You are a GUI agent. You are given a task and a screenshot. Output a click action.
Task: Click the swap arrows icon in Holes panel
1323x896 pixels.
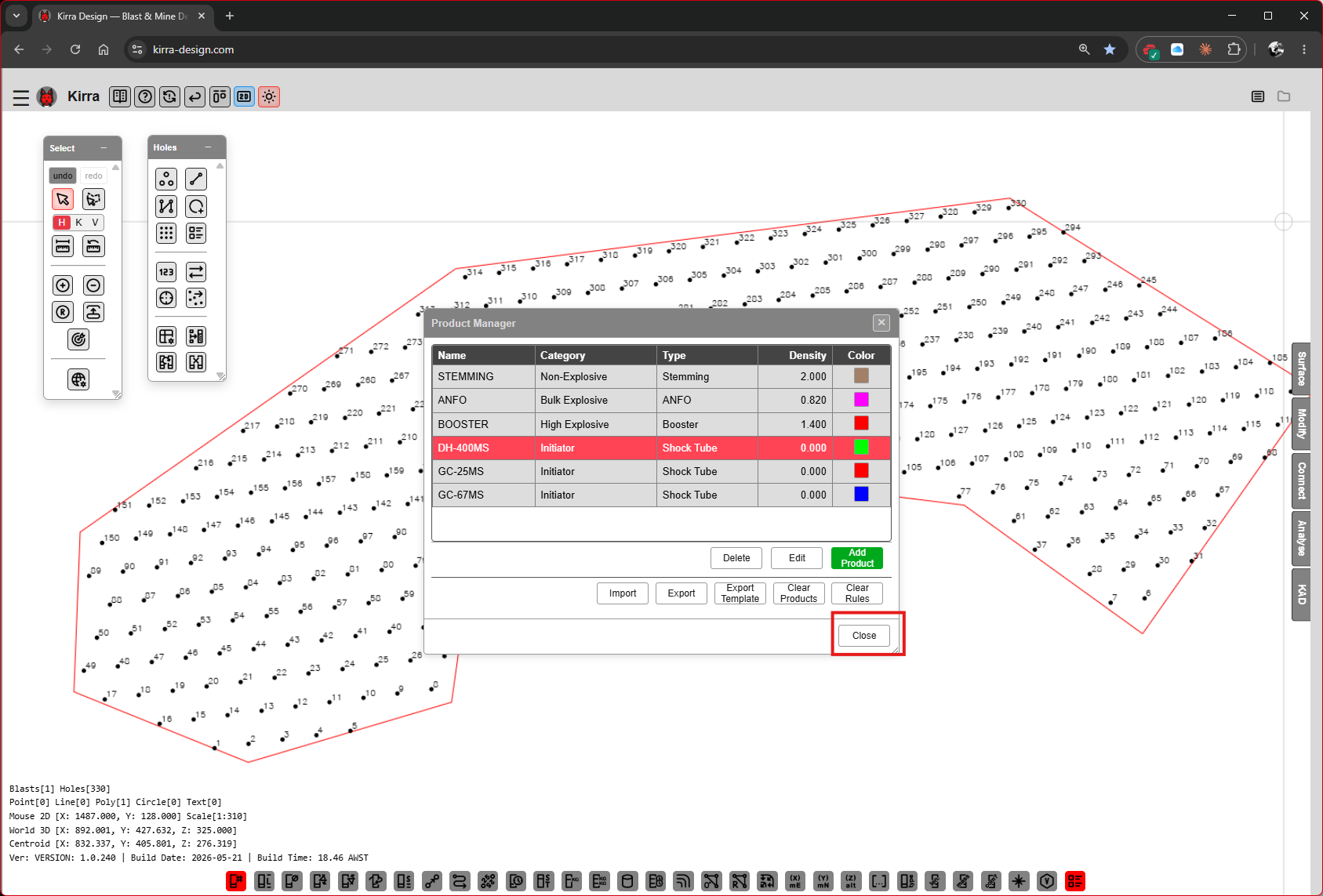196,272
